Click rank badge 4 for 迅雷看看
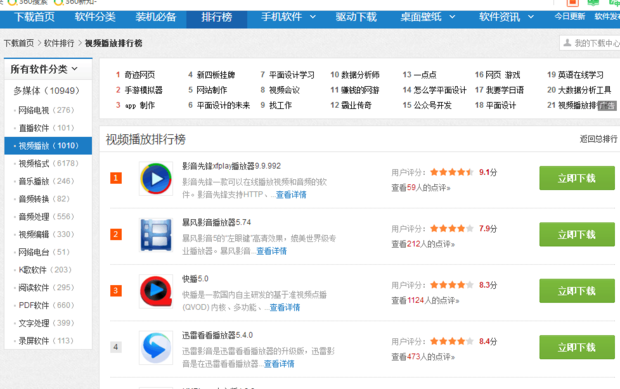The width and height of the screenshot is (620, 389). pyautogui.click(x=116, y=347)
